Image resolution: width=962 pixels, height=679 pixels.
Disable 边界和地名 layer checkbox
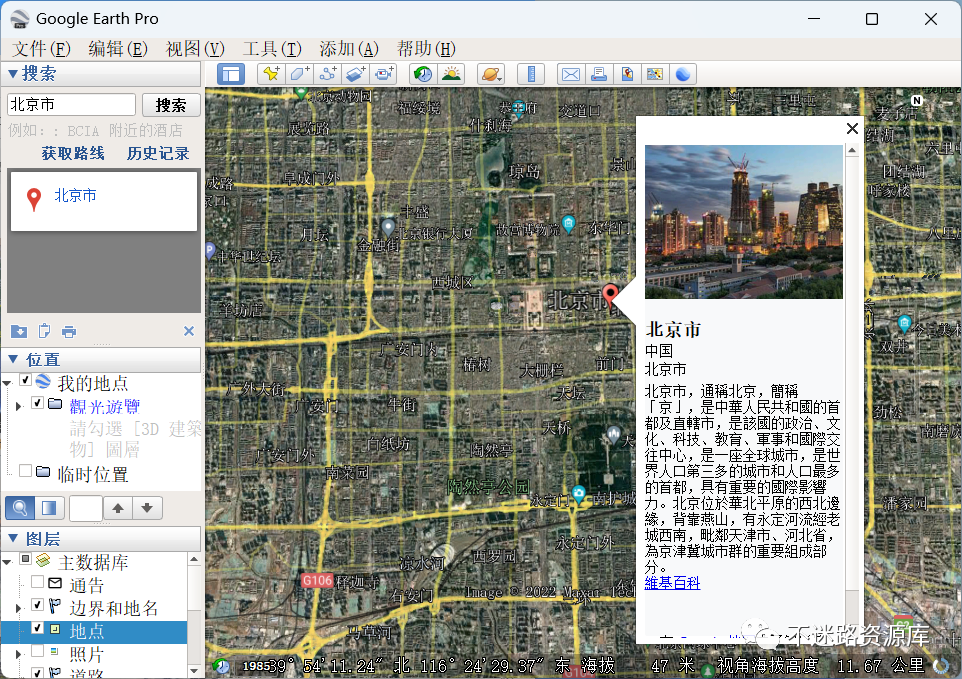coord(37,605)
